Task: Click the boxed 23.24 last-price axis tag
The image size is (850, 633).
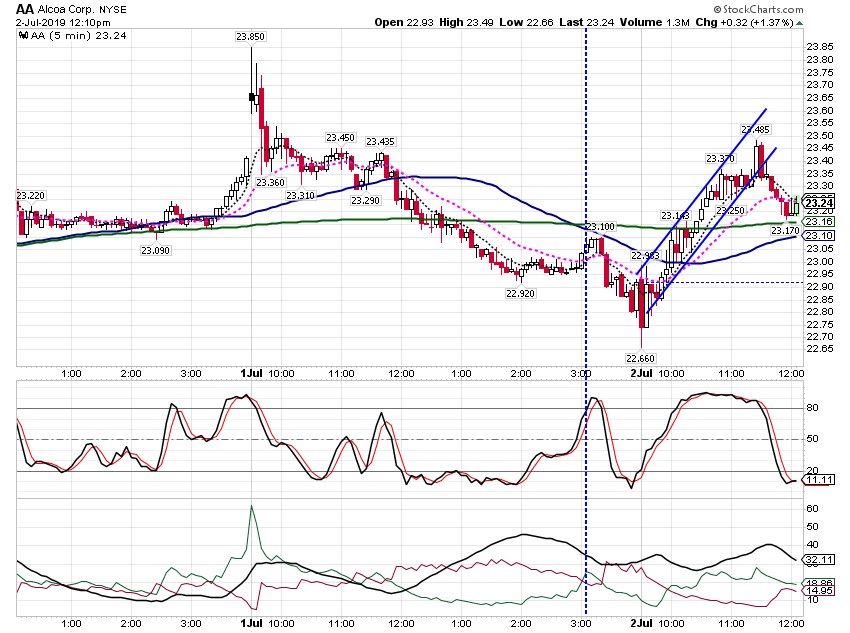Action: [x=819, y=203]
